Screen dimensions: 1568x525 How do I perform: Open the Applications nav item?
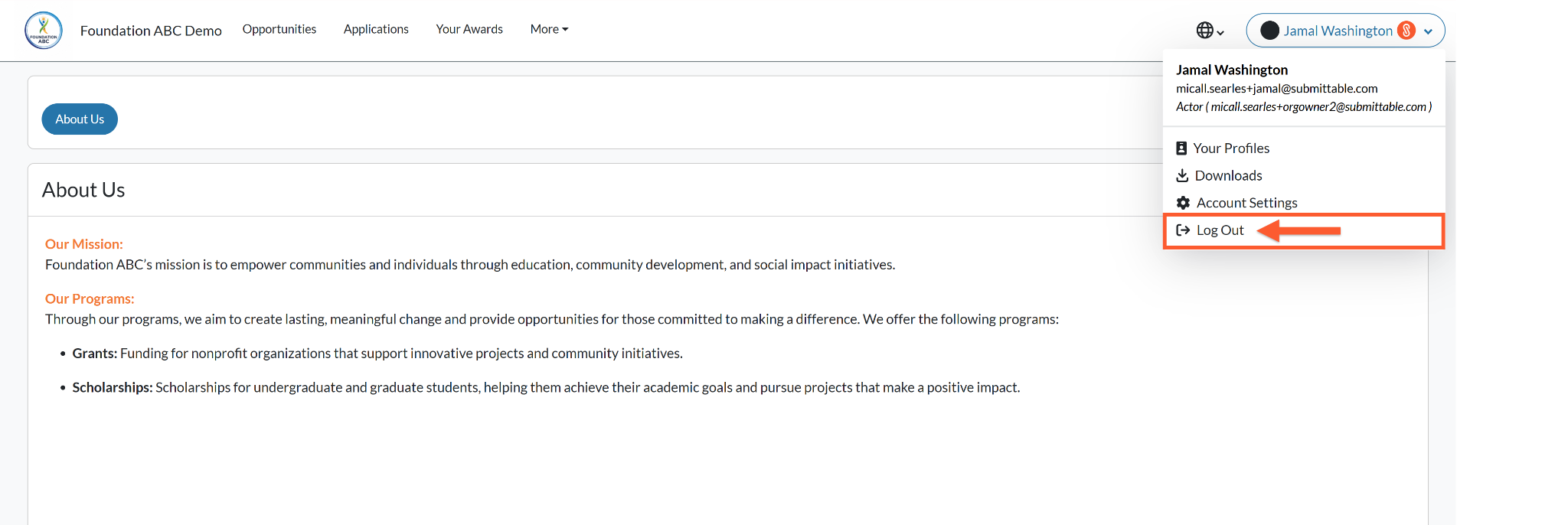coord(376,29)
